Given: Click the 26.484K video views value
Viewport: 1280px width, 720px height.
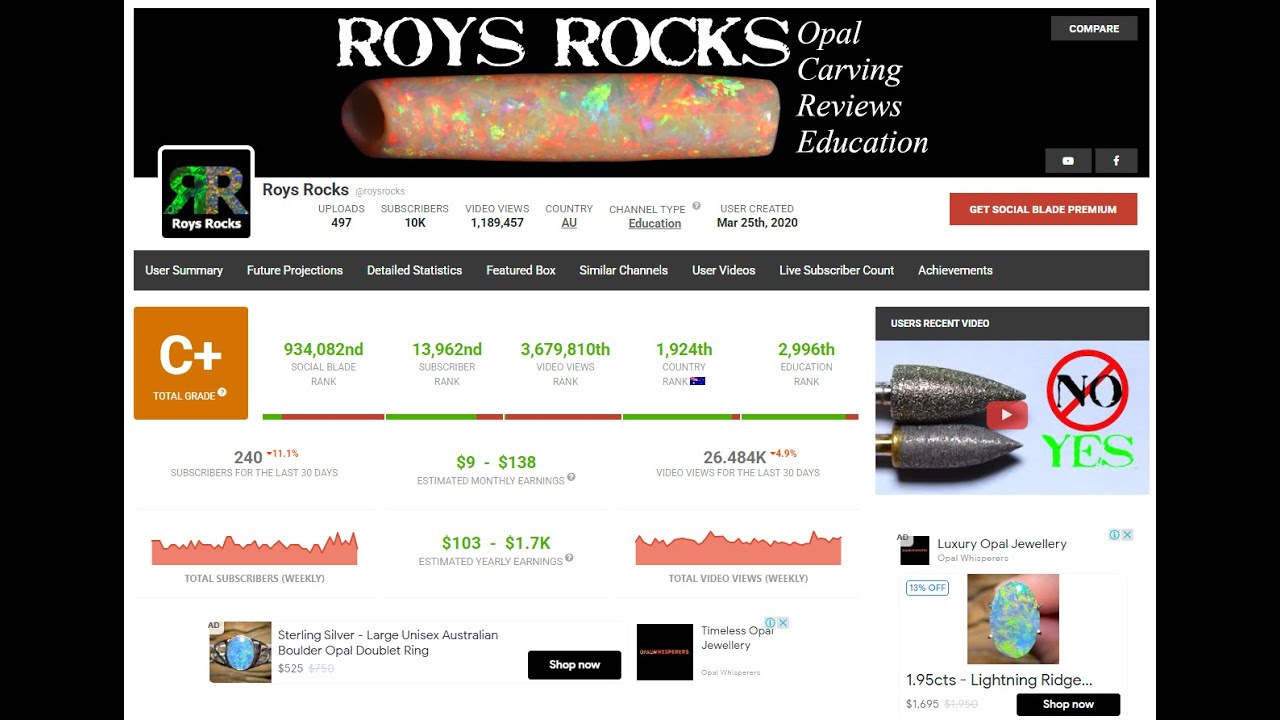Looking at the screenshot, I should (735, 457).
